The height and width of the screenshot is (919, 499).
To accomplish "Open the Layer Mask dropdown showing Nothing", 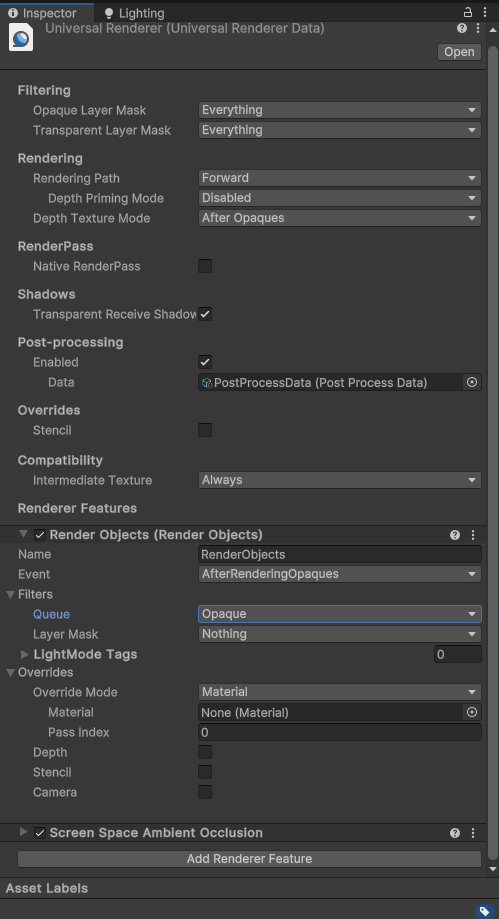I will 340,634.
